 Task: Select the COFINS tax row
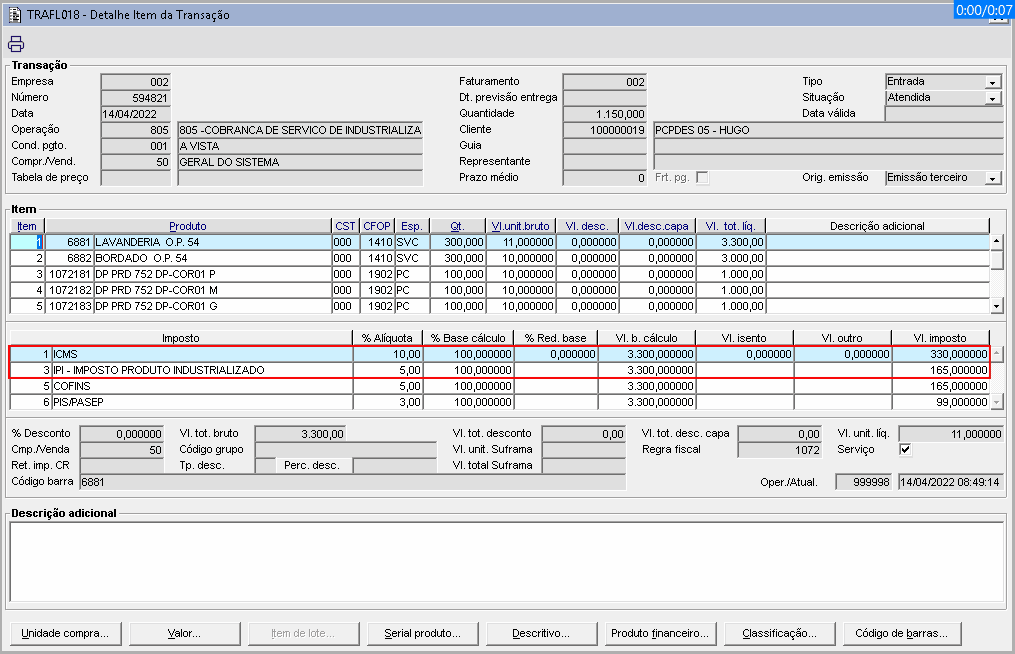coord(500,386)
